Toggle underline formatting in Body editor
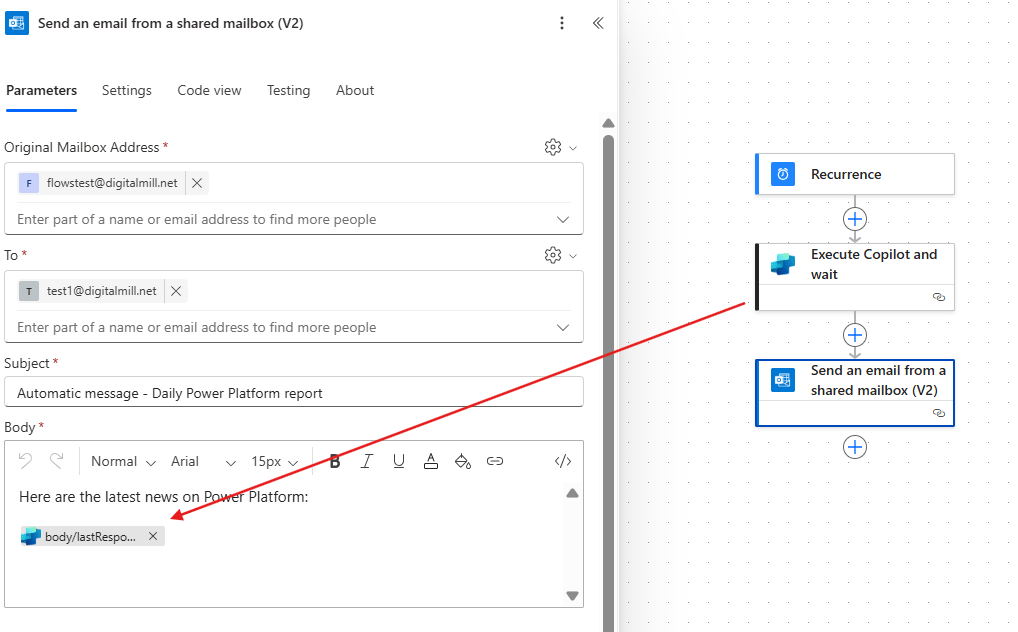This screenshot has width=1018, height=632. pyautogui.click(x=399, y=461)
